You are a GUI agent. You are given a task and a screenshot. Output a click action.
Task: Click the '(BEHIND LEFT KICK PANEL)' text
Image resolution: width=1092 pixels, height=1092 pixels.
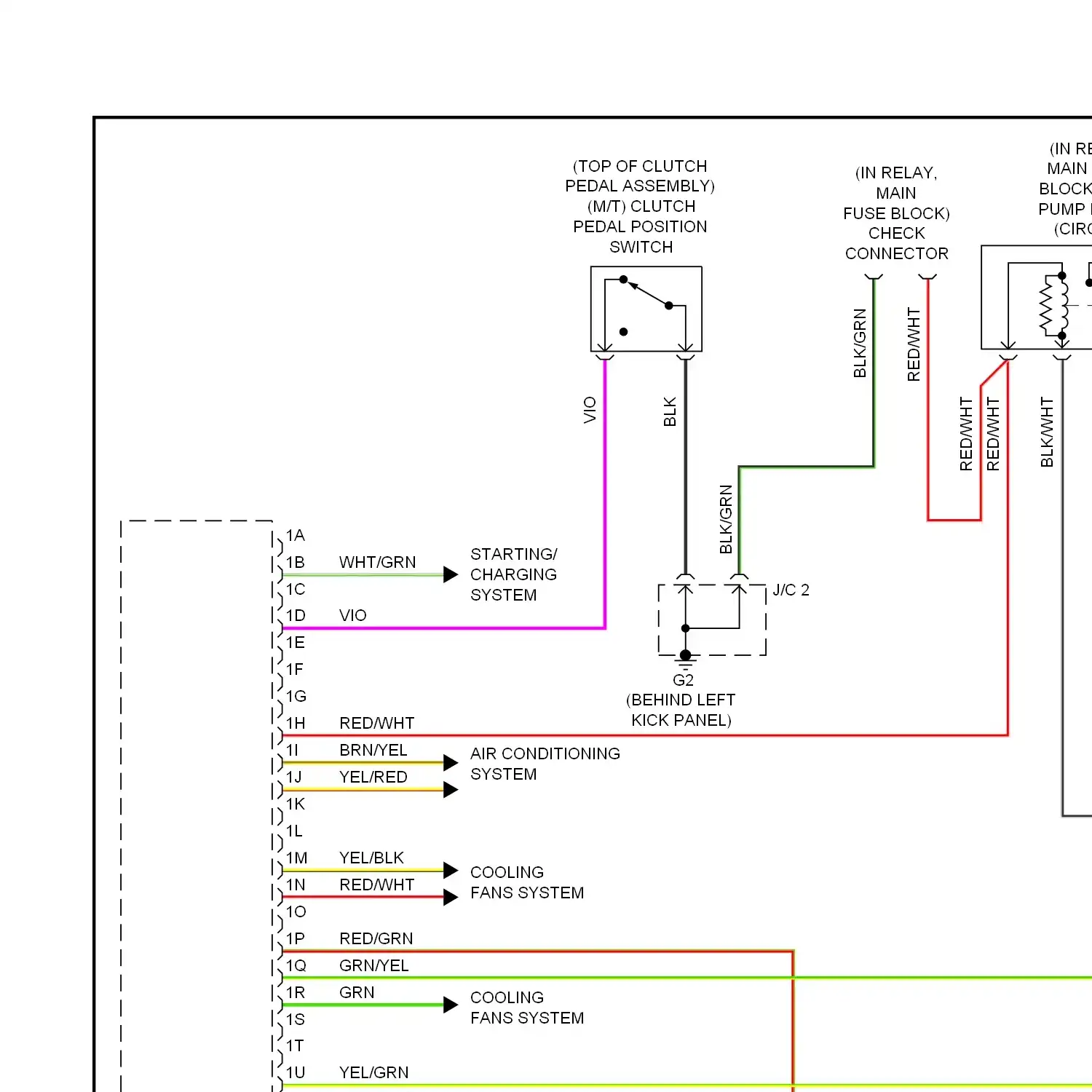click(681, 710)
